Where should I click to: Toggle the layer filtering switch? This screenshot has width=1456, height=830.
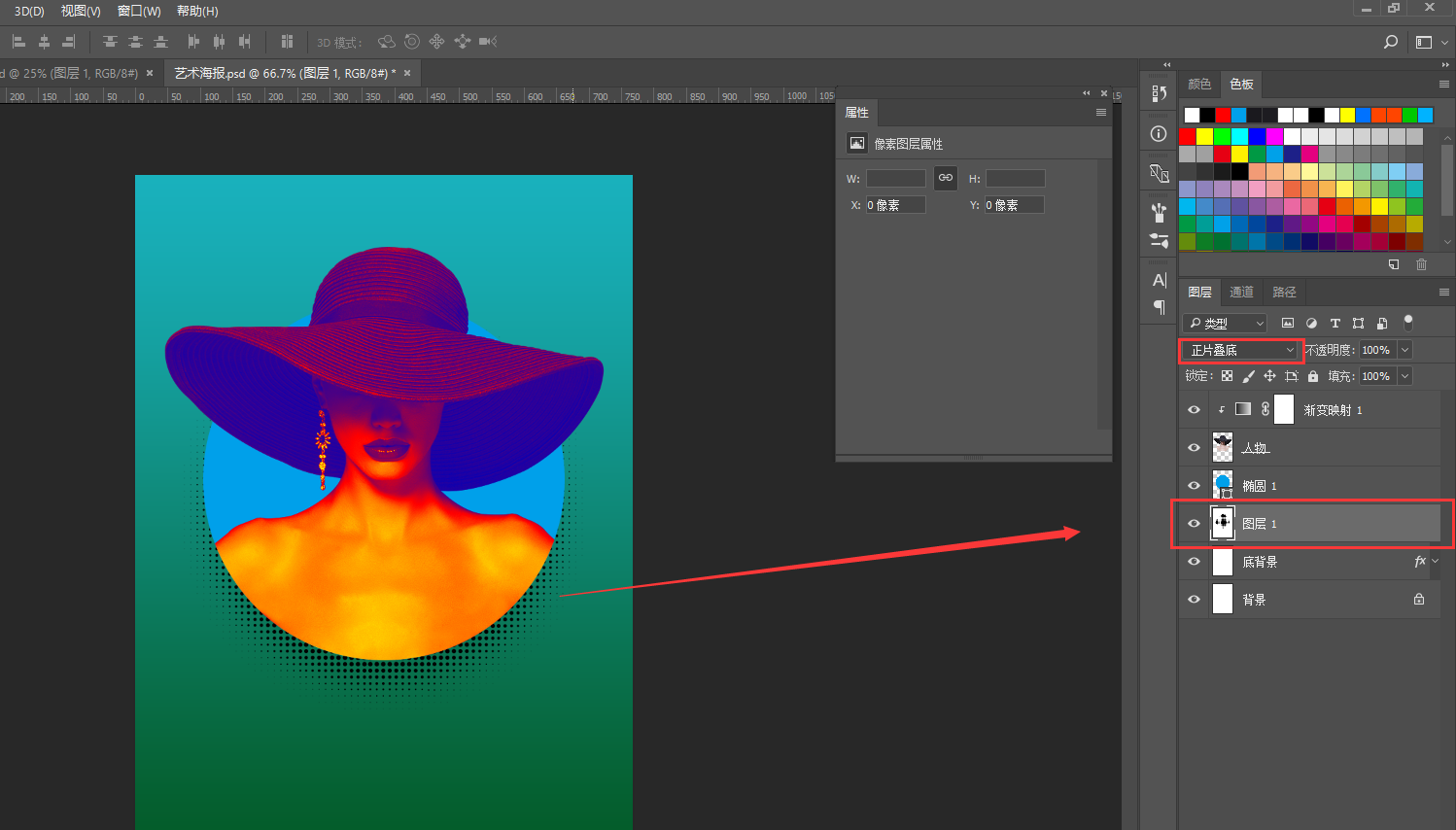(x=1408, y=323)
